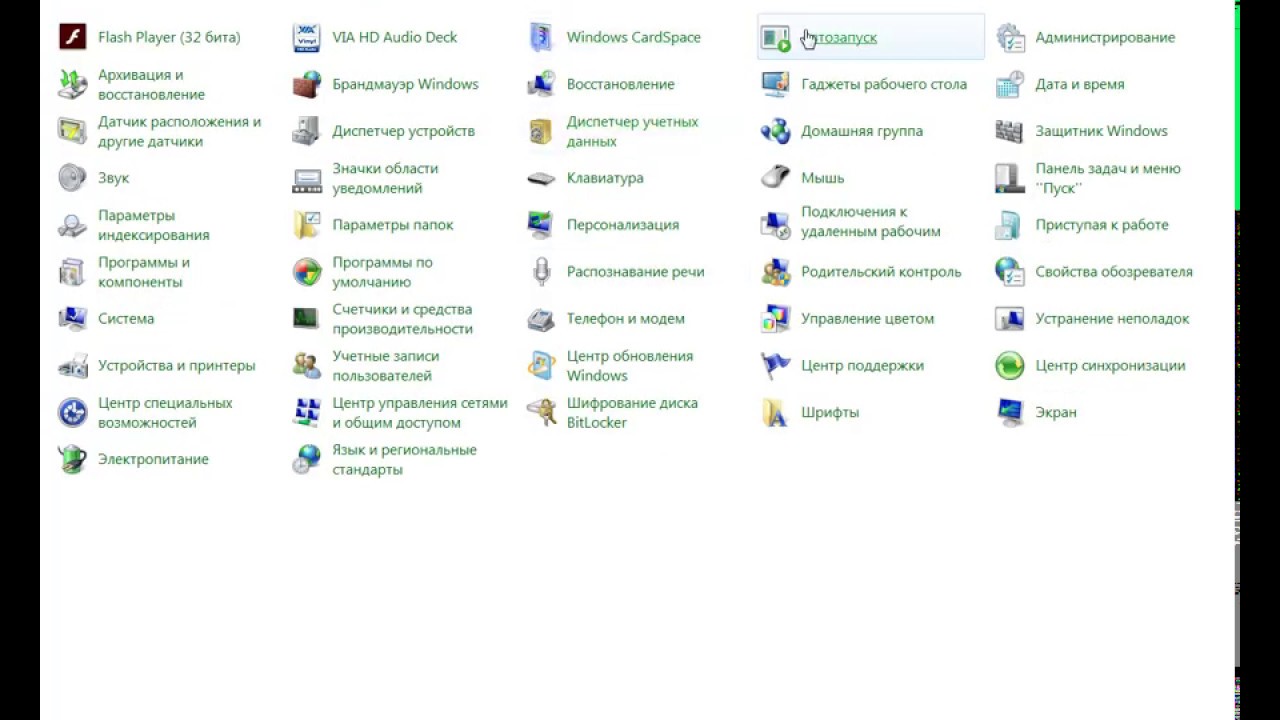The width and height of the screenshot is (1280, 720).
Task: Open the Экран icon
Action: coord(1010,413)
